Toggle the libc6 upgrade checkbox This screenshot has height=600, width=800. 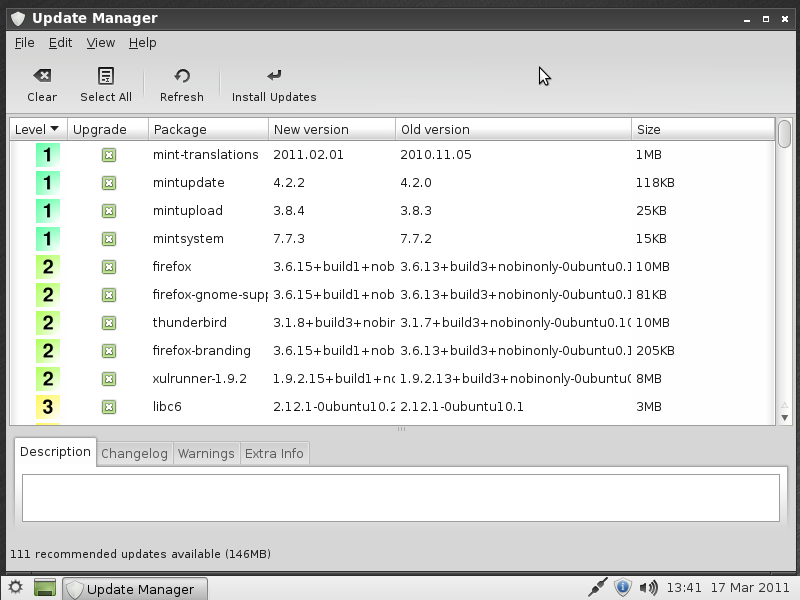pyautogui.click(x=107, y=407)
